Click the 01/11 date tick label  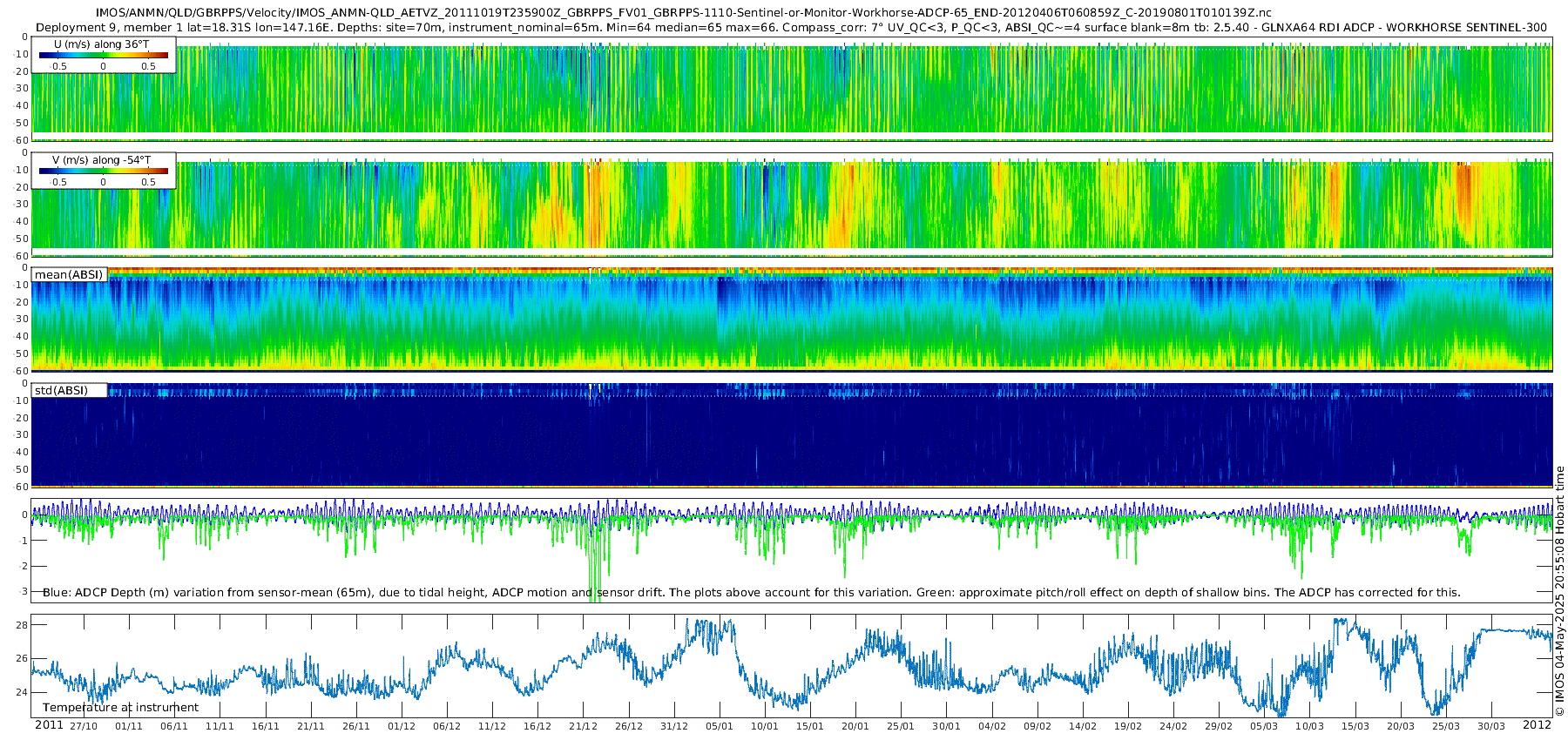pos(129,726)
